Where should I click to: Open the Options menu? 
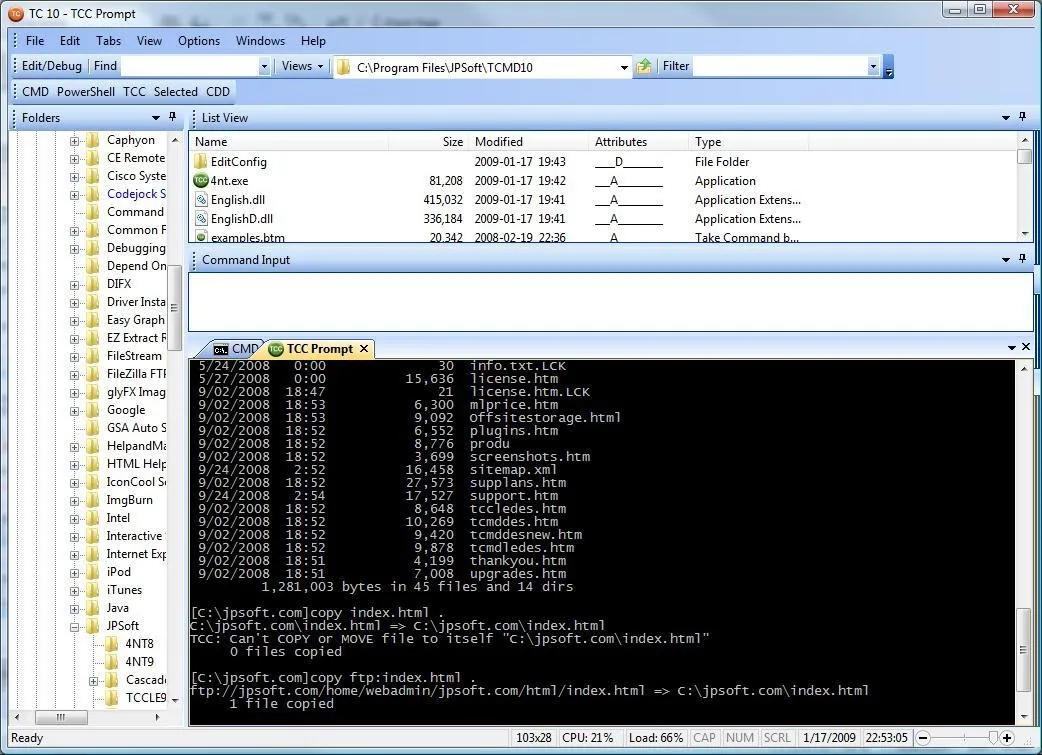coord(198,41)
